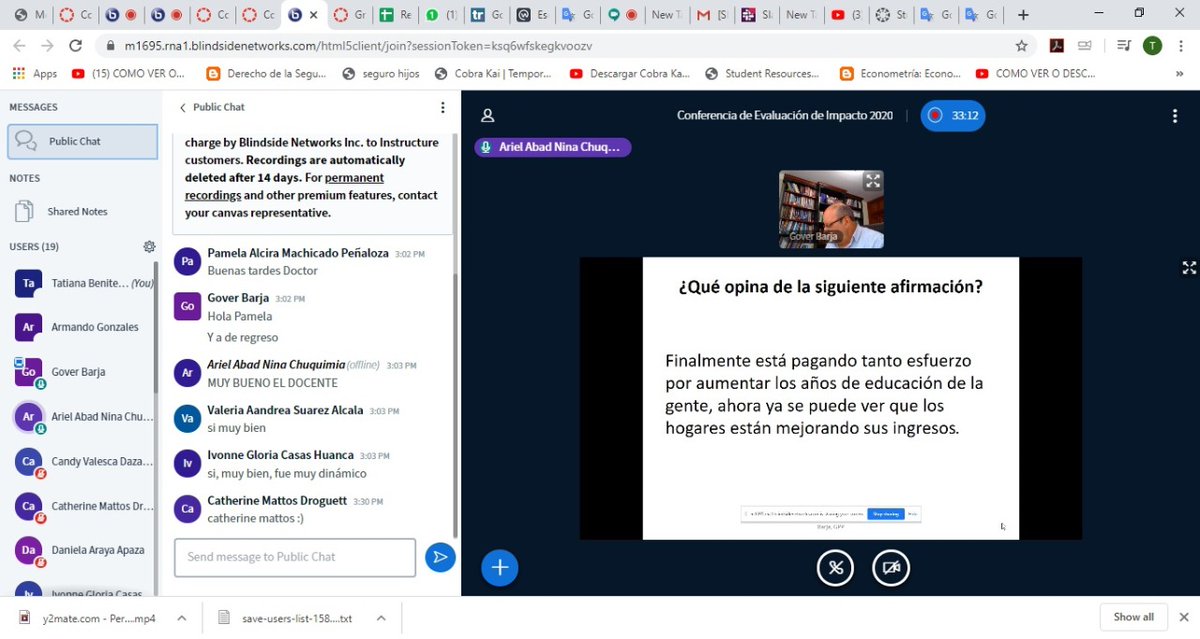
Task: Make the presentation fullscreen
Action: (1189, 268)
